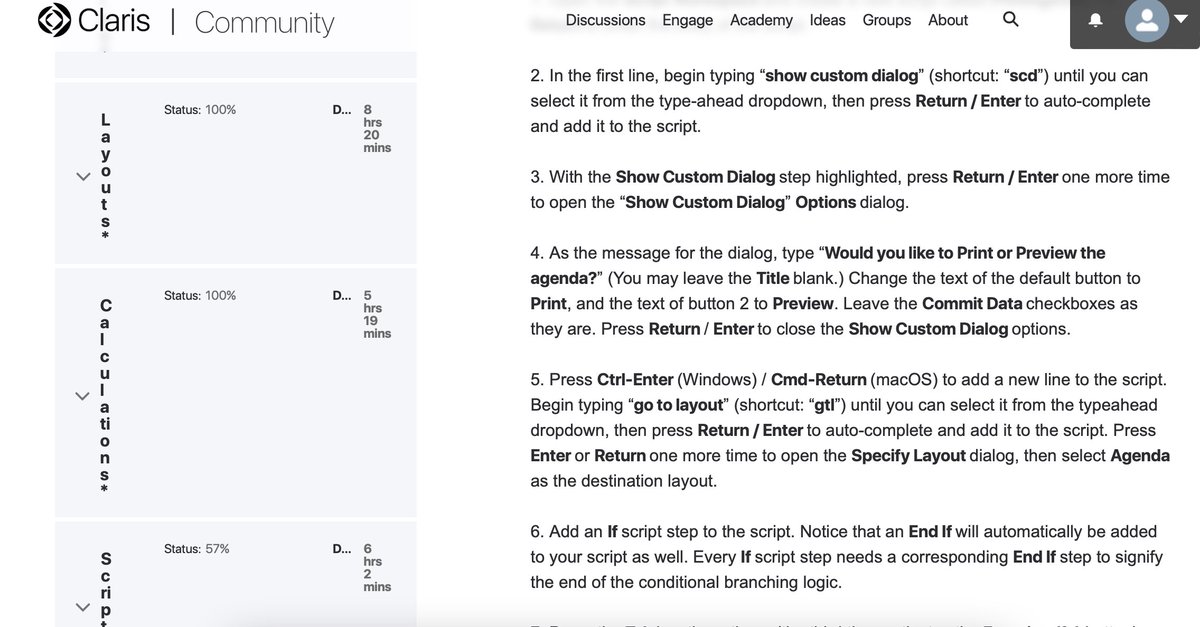This screenshot has width=1200, height=627.
Task: Click step 6 paragraph about If script step
Action: [847, 557]
